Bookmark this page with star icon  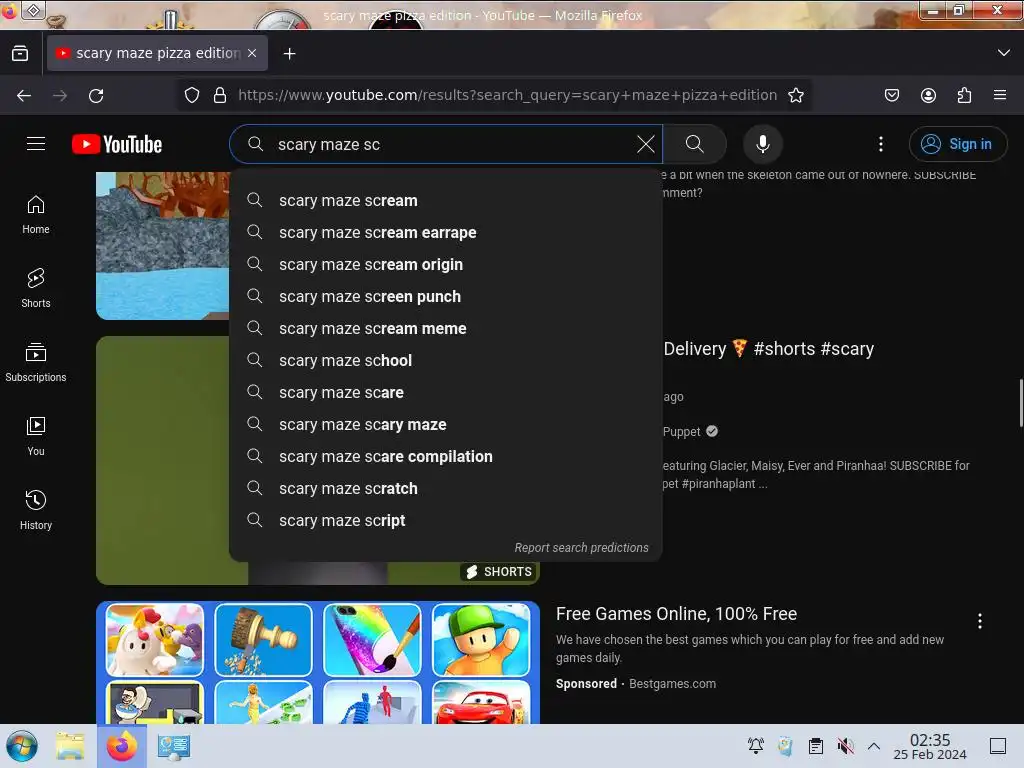pos(795,95)
